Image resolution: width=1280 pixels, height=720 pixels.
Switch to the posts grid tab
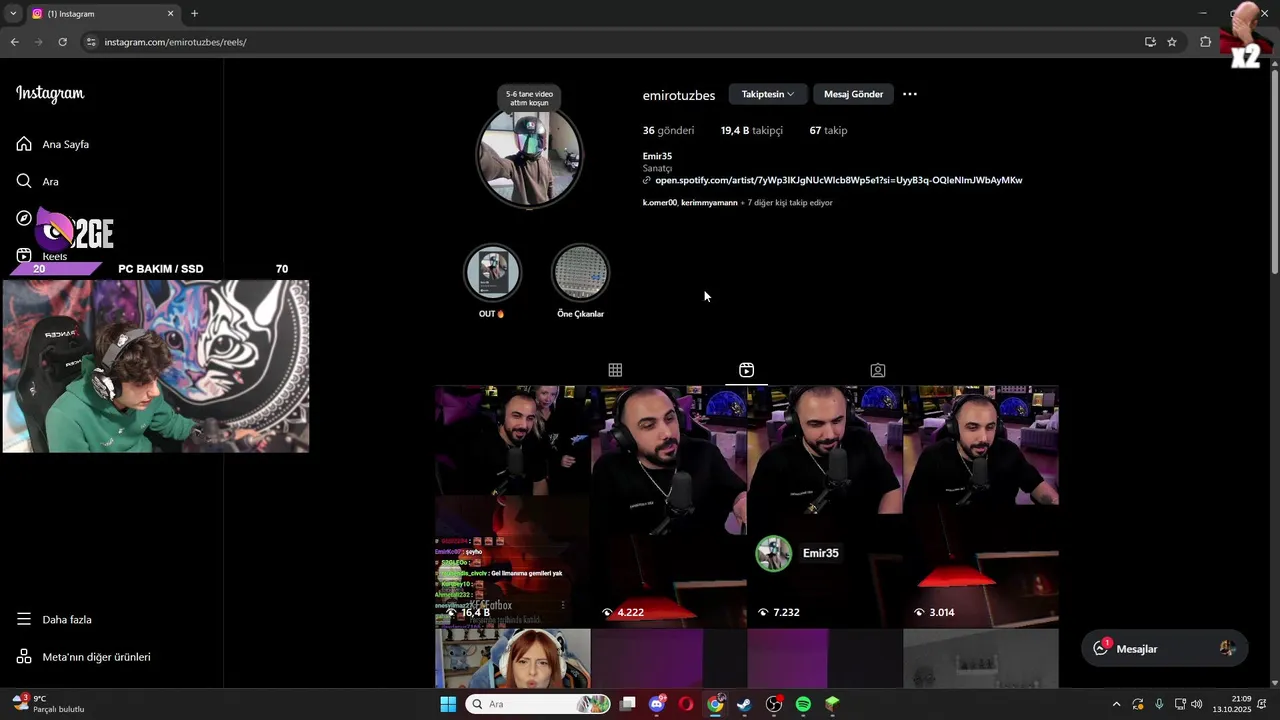click(615, 370)
